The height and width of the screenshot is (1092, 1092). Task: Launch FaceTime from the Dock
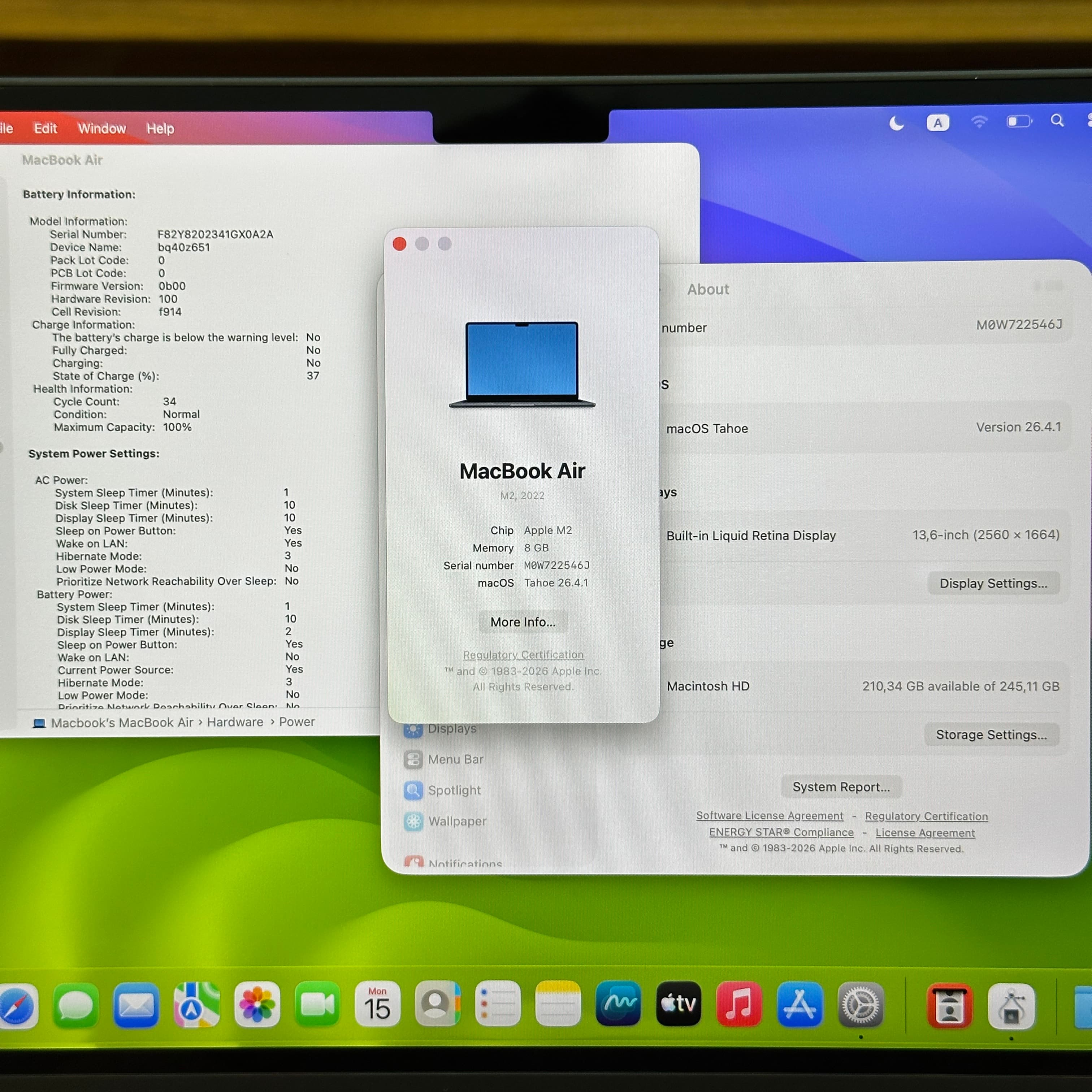coord(317,1004)
